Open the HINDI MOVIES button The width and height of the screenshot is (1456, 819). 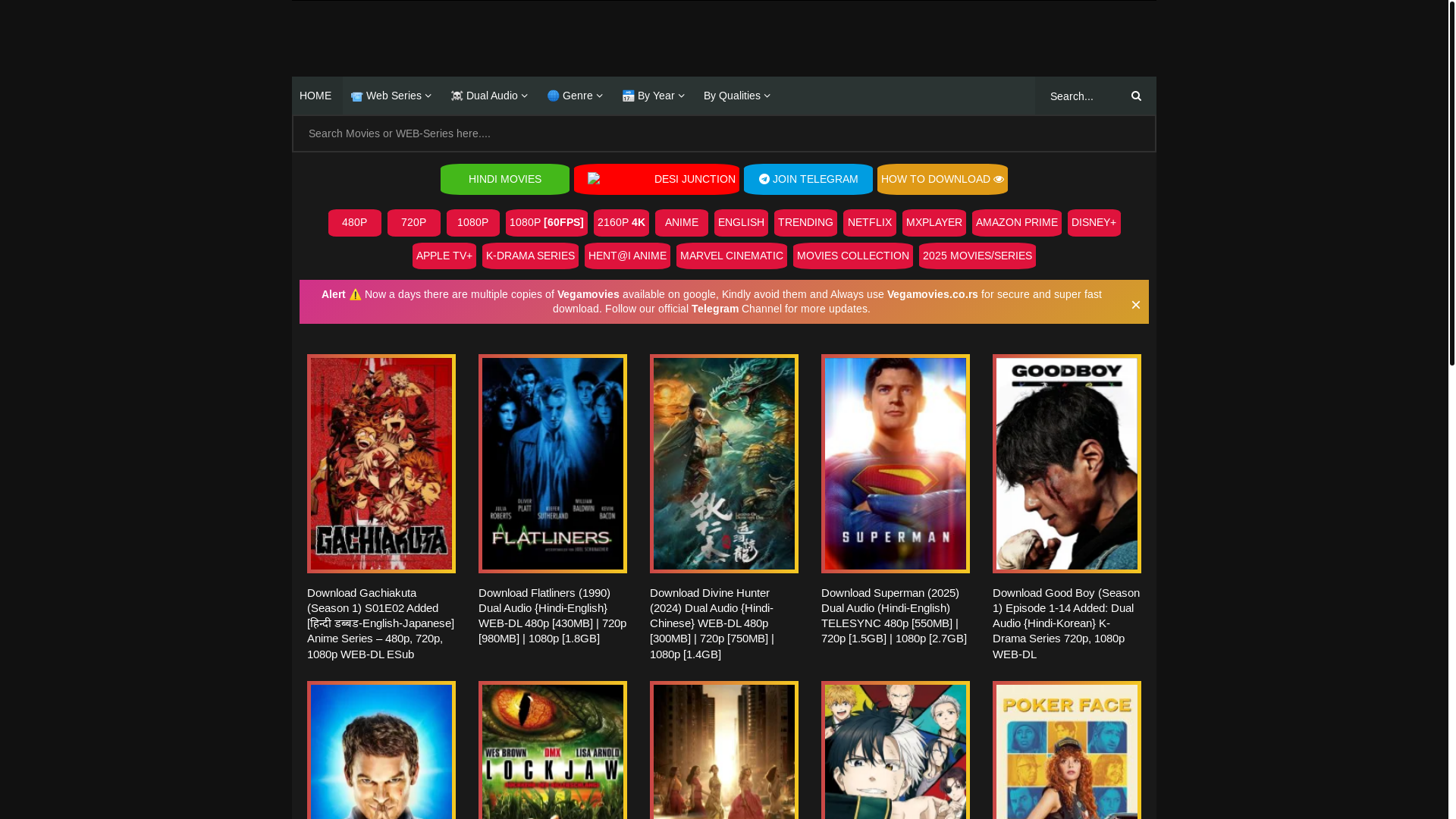pos(505,179)
